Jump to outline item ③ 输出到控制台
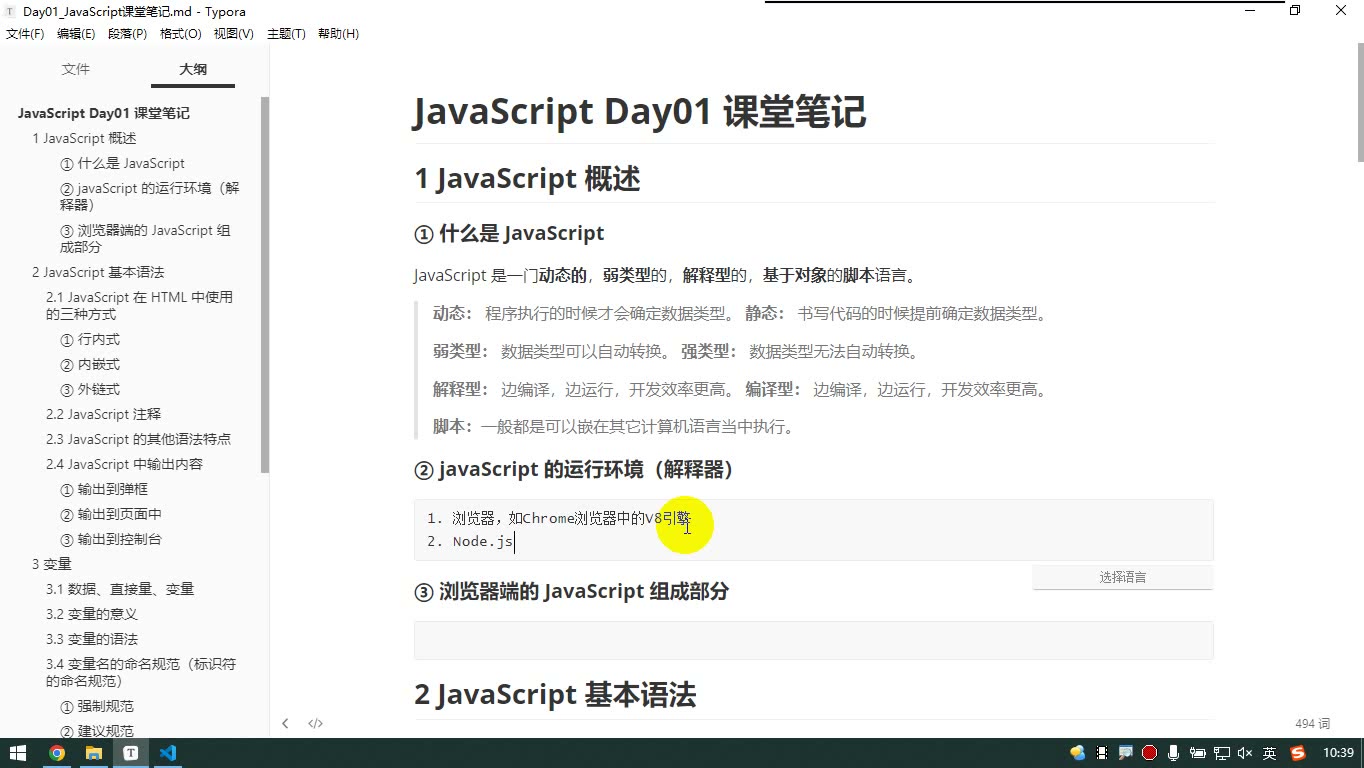The image size is (1364, 768). click(111, 539)
